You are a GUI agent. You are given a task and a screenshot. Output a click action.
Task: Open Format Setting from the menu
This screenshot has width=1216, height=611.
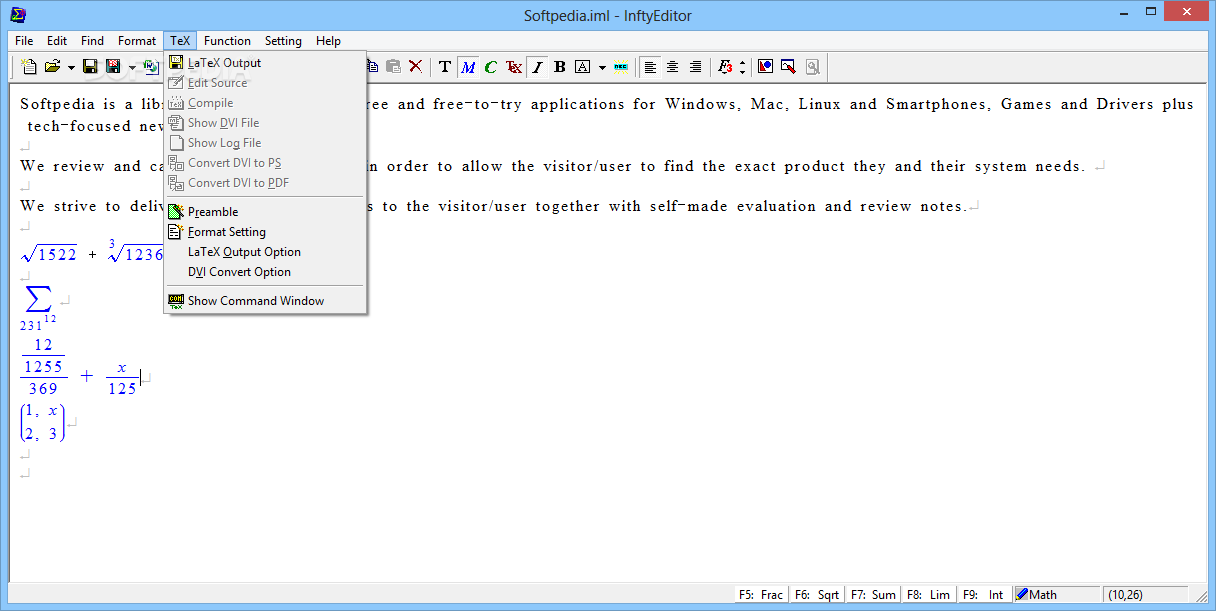click(x=265, y=232)
